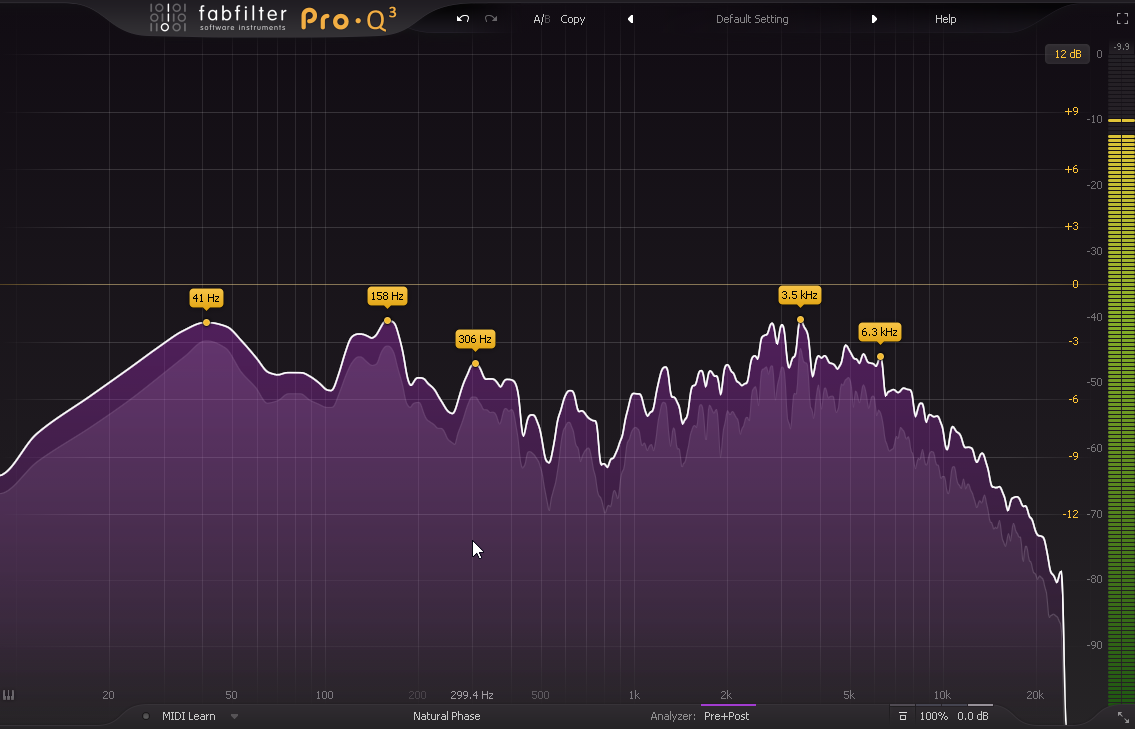Click the Copy button

(x=573, y=20)
